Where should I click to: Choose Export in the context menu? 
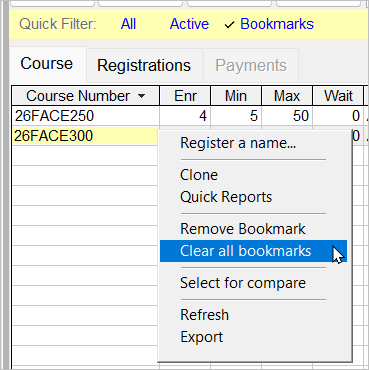[253, 337]
